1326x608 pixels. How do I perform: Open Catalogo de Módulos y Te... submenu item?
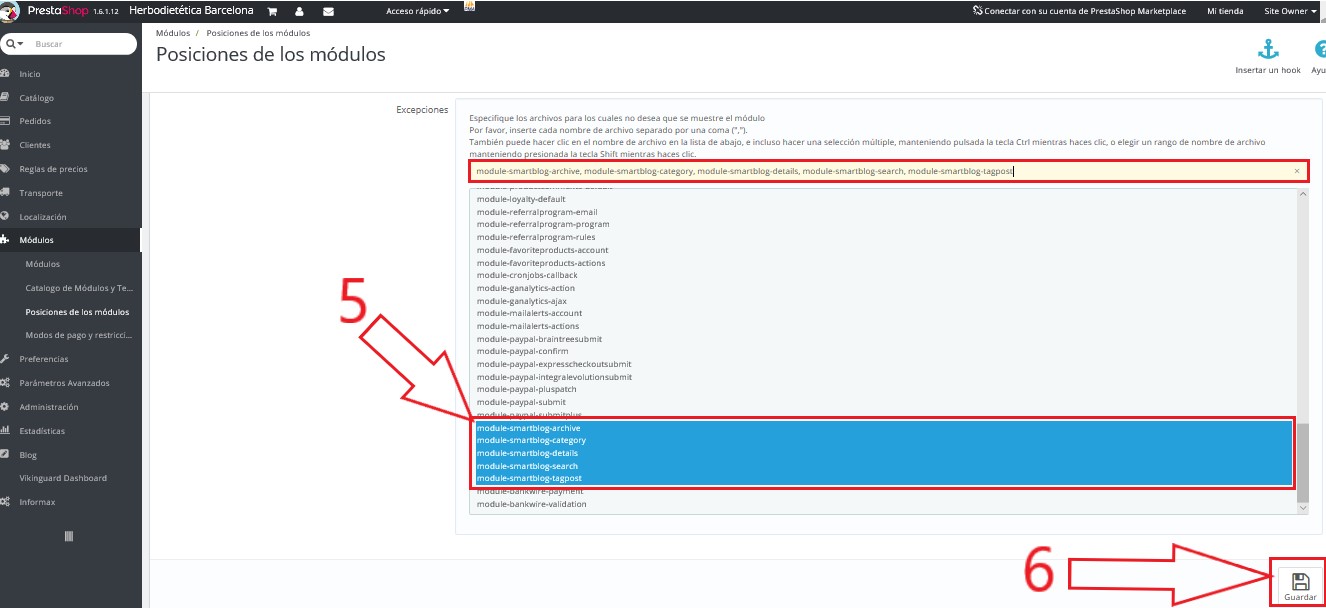click(79, 288)
